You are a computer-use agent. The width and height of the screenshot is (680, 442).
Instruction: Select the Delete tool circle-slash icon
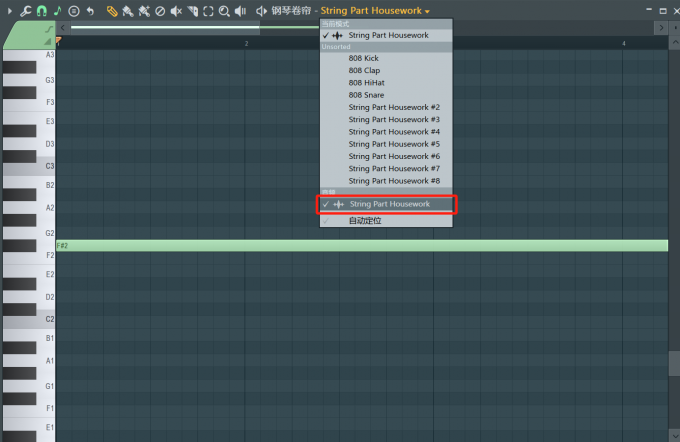tap(160, 11)
